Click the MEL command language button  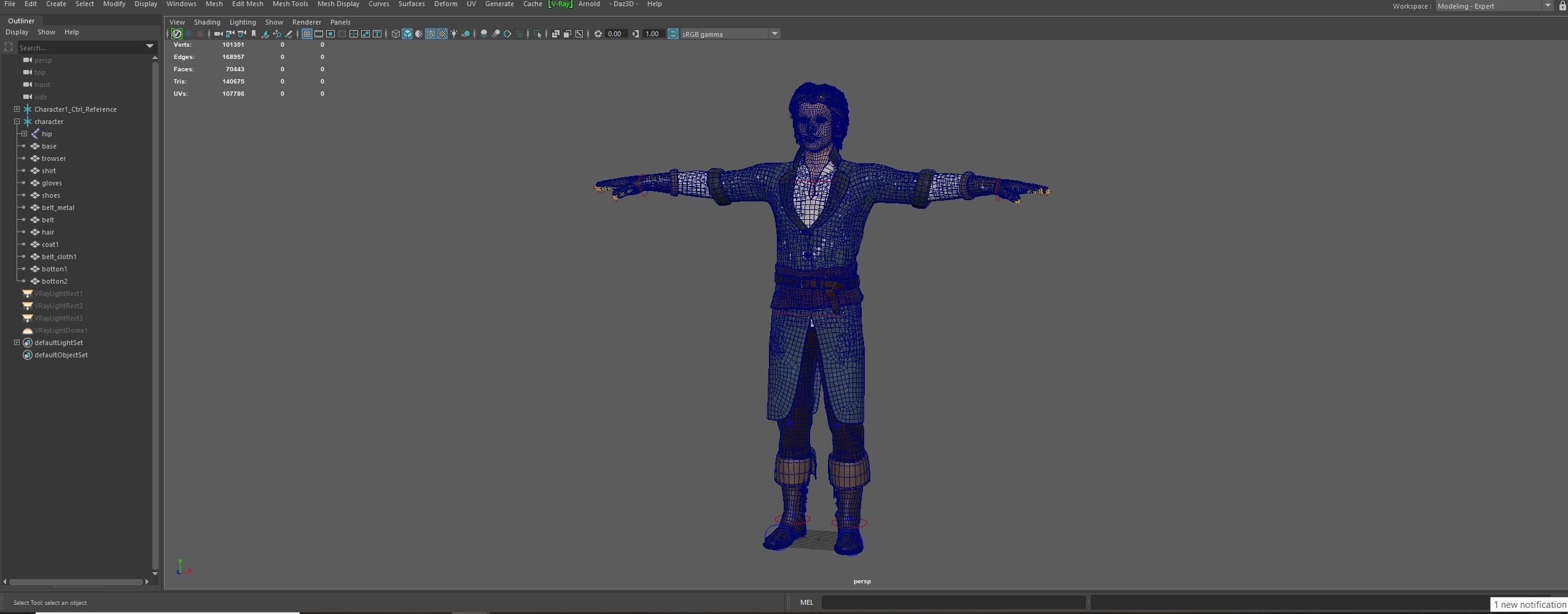click(x=806, y=602)
